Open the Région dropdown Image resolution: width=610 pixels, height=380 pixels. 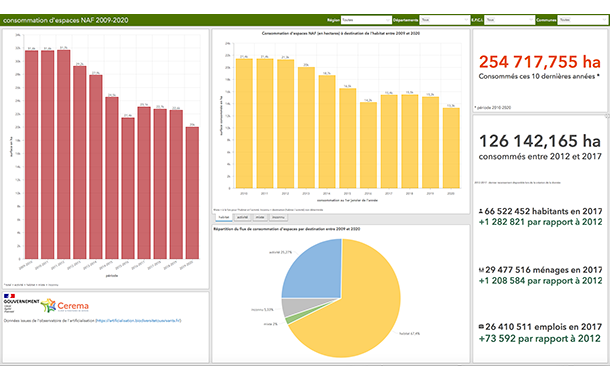(366, 20)
